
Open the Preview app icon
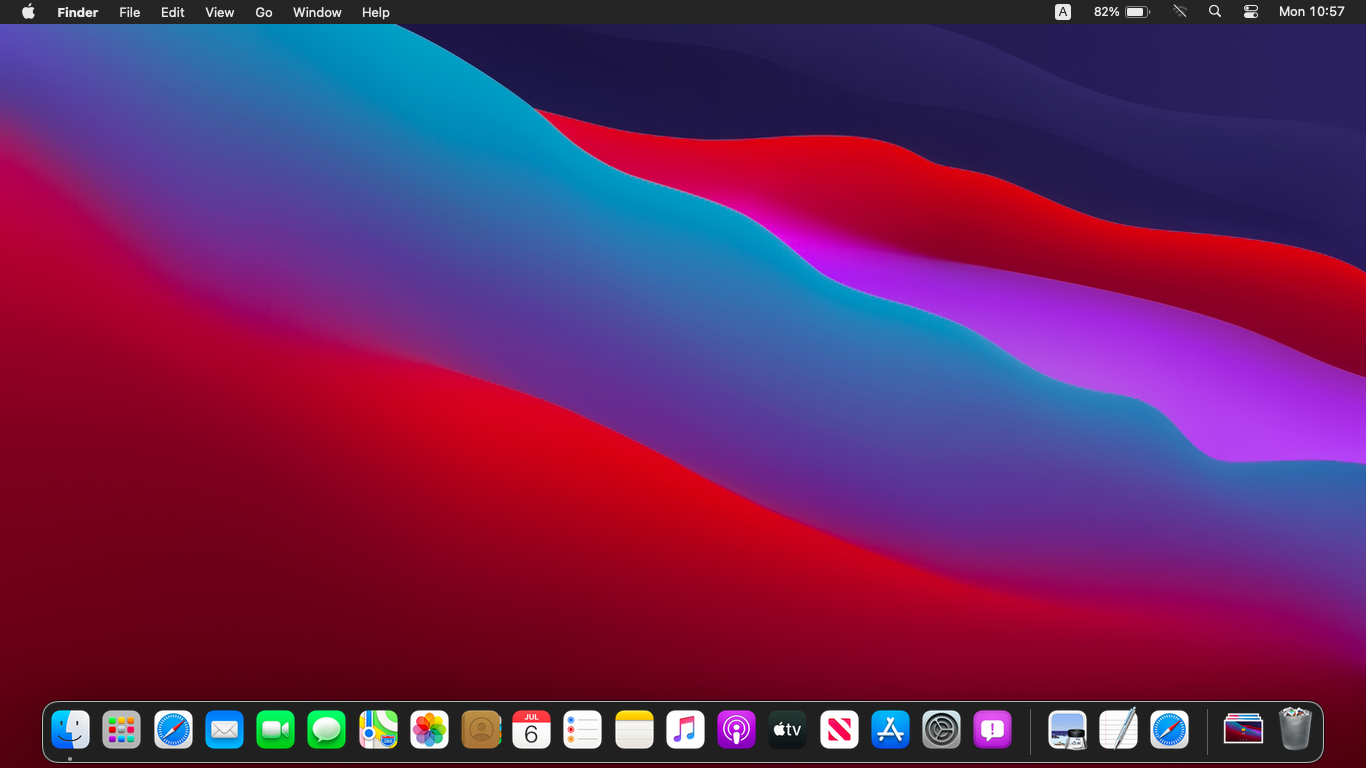1067,730
